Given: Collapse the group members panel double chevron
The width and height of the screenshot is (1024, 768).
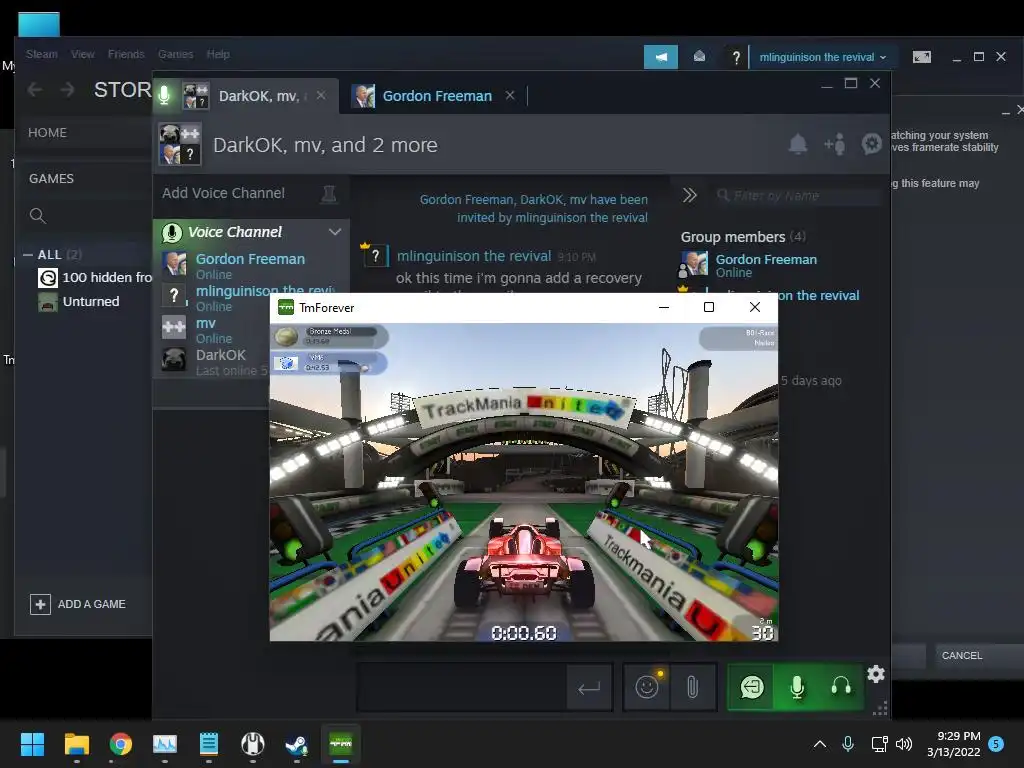Looking at the screenshot, I should (690, 195).
